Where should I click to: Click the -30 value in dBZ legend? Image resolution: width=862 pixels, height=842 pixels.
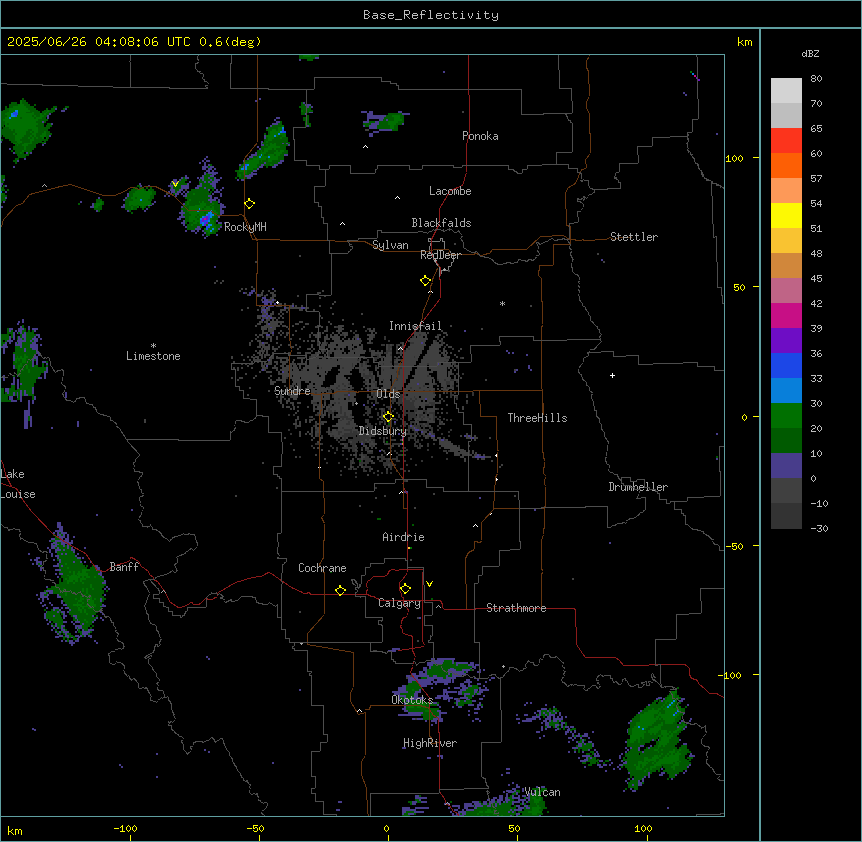pyautogui.click(x=819, y=528)
